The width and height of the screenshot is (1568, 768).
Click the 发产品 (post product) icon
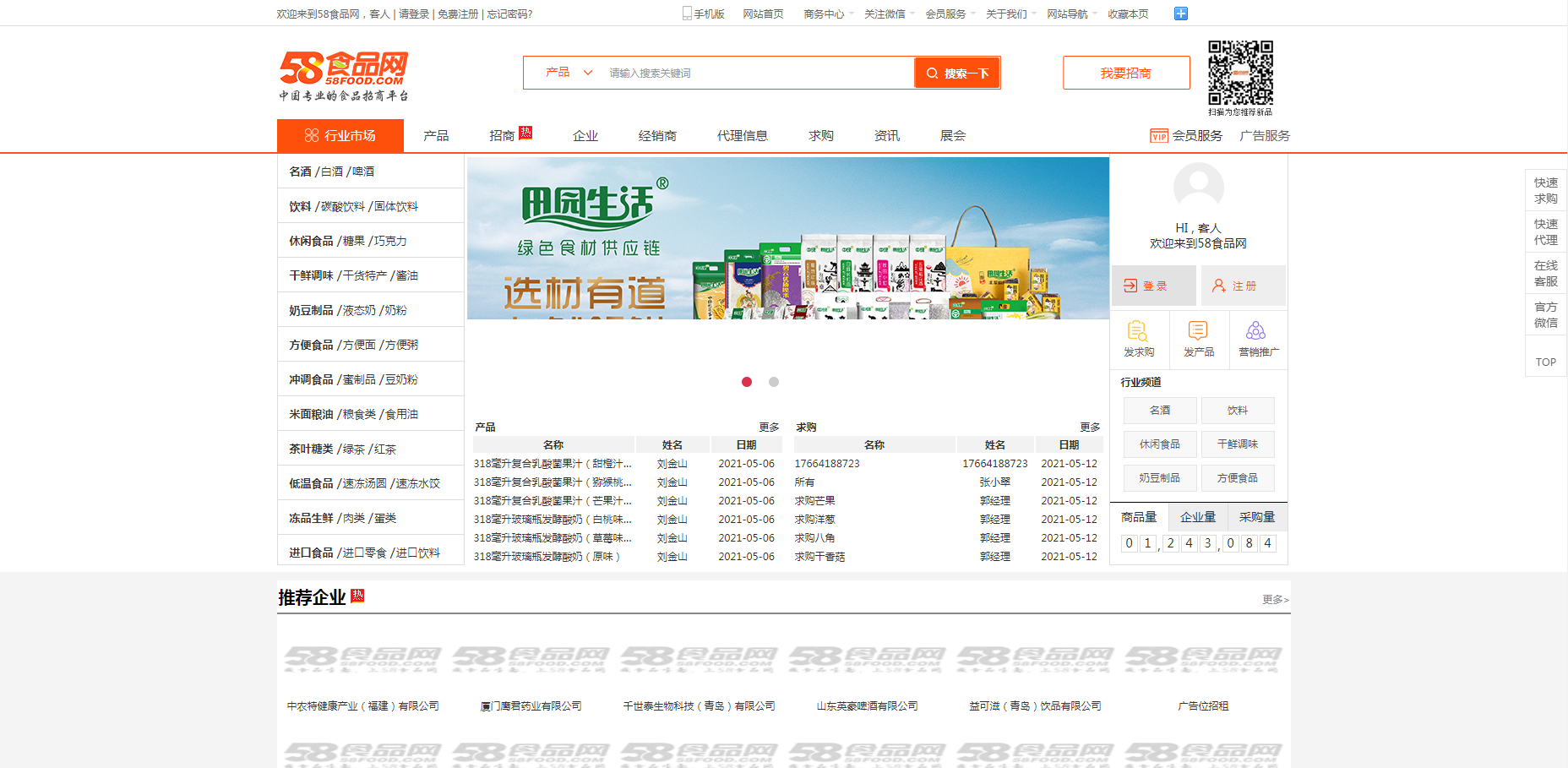tap(1198, 335)
